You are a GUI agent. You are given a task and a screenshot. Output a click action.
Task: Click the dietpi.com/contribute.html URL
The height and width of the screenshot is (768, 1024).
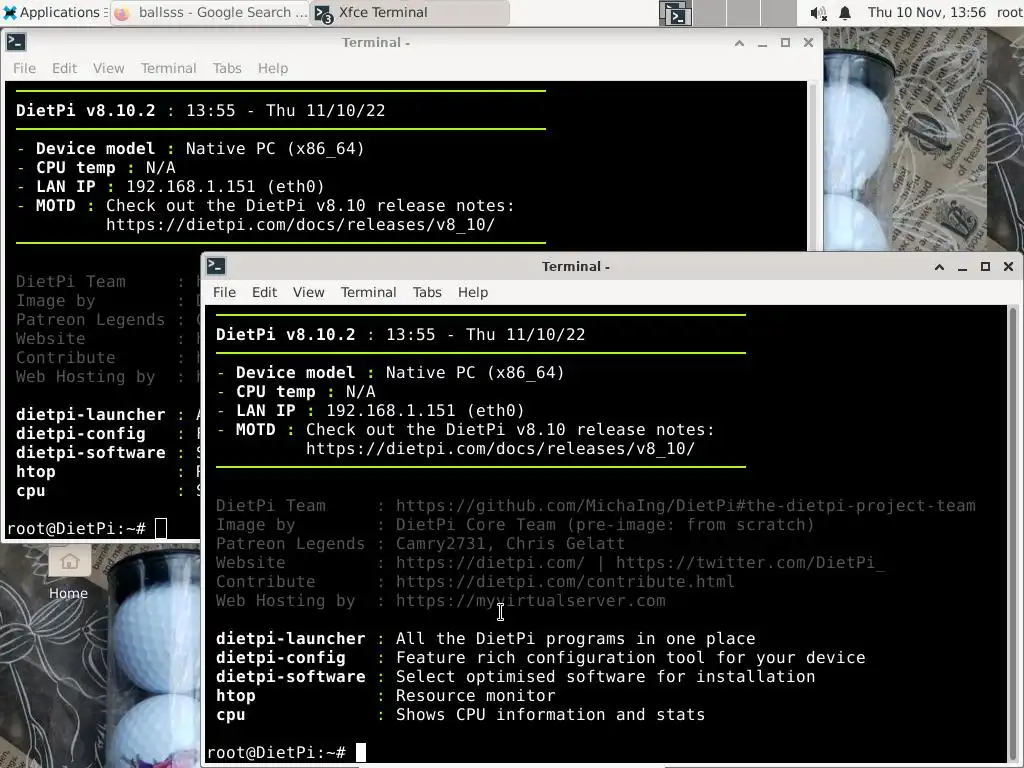tap(566, 581)
